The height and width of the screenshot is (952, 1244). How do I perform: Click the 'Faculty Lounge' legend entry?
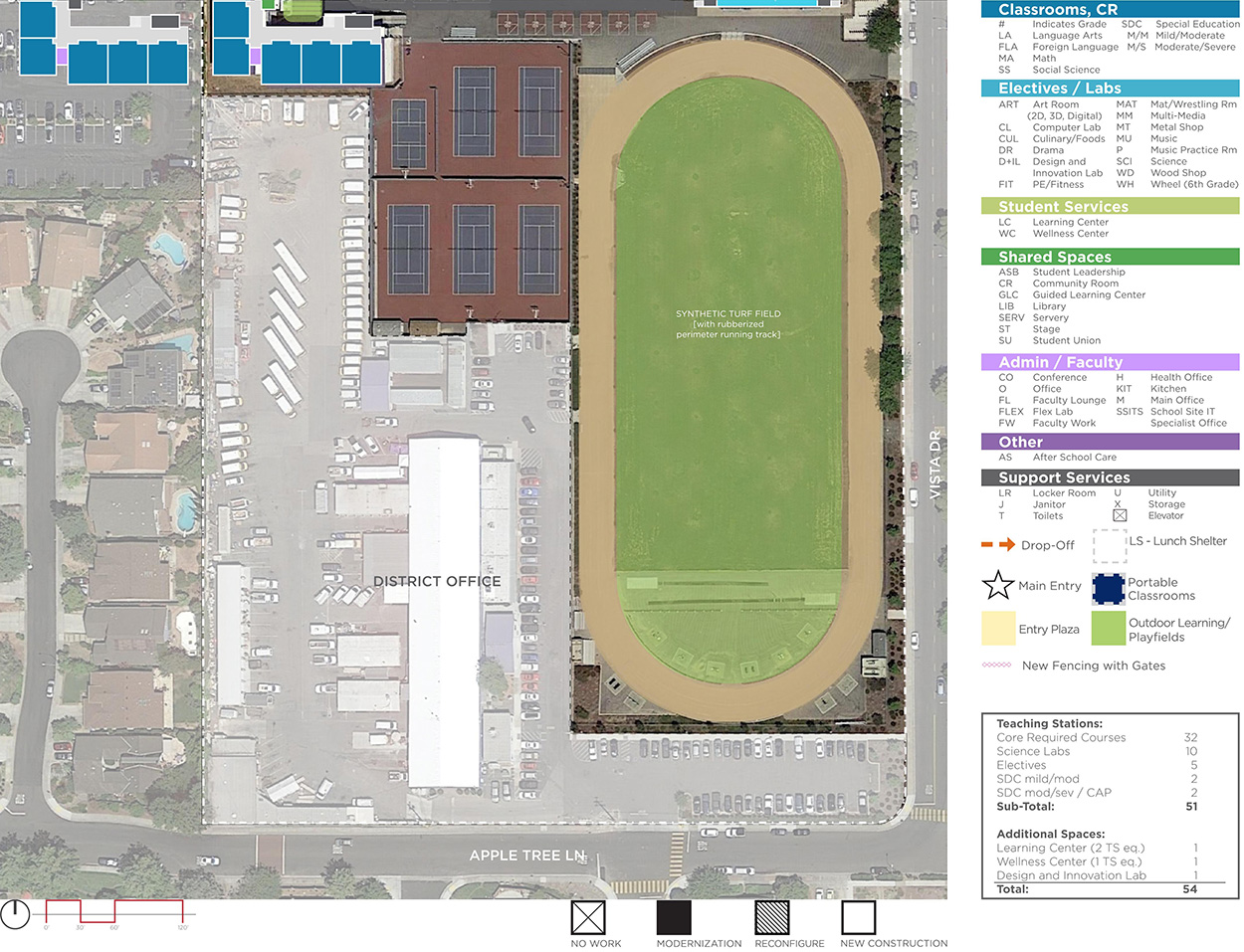pyautogui.click(x=1069, y=400)
